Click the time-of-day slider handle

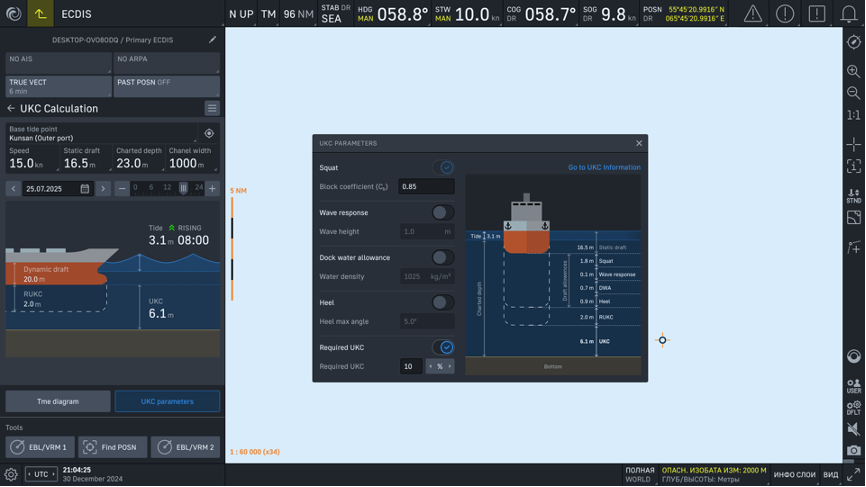pos(183,188)
